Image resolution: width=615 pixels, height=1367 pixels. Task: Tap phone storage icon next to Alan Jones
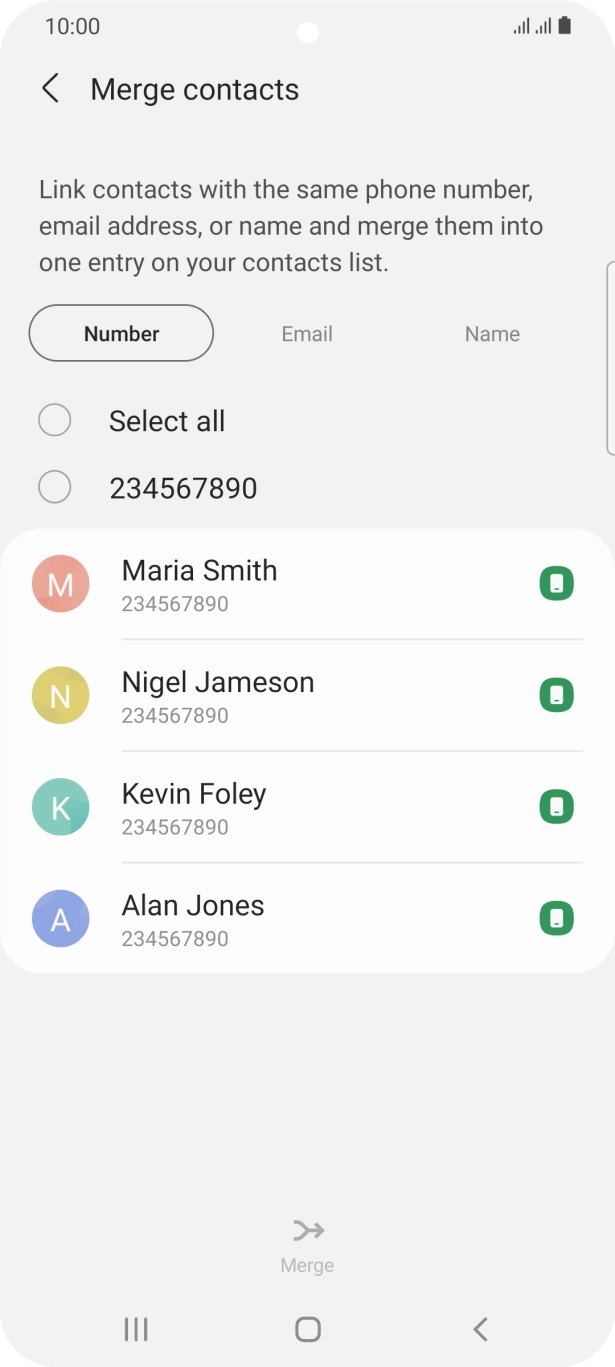[557, 919]
